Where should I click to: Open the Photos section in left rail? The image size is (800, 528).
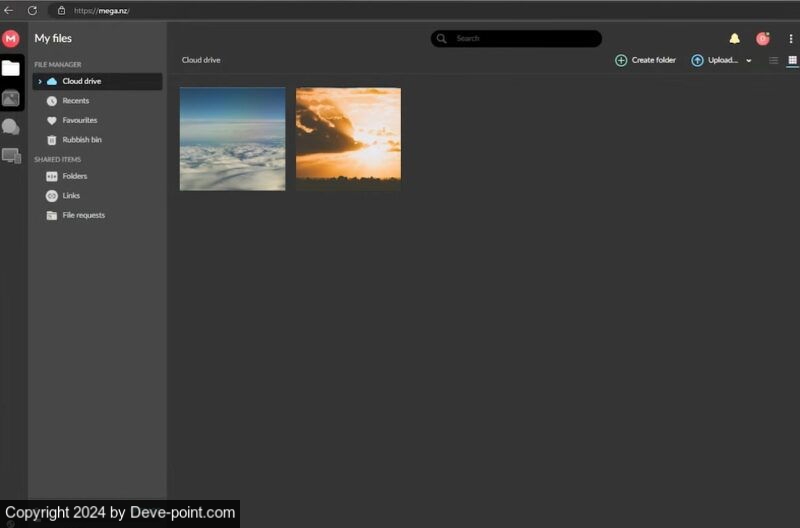[x=11, y=98]
